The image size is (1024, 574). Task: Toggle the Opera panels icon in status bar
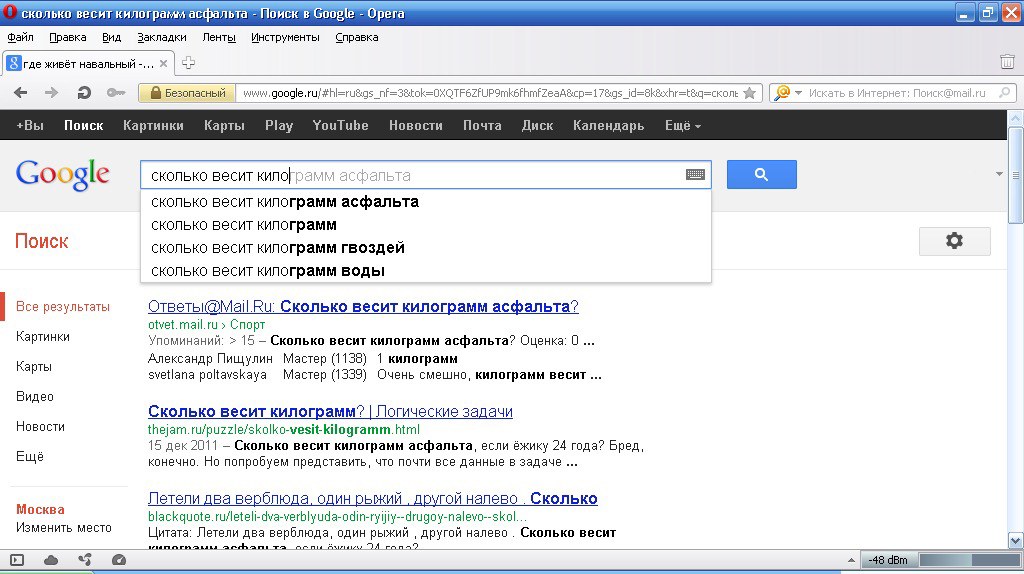point(17,560)
